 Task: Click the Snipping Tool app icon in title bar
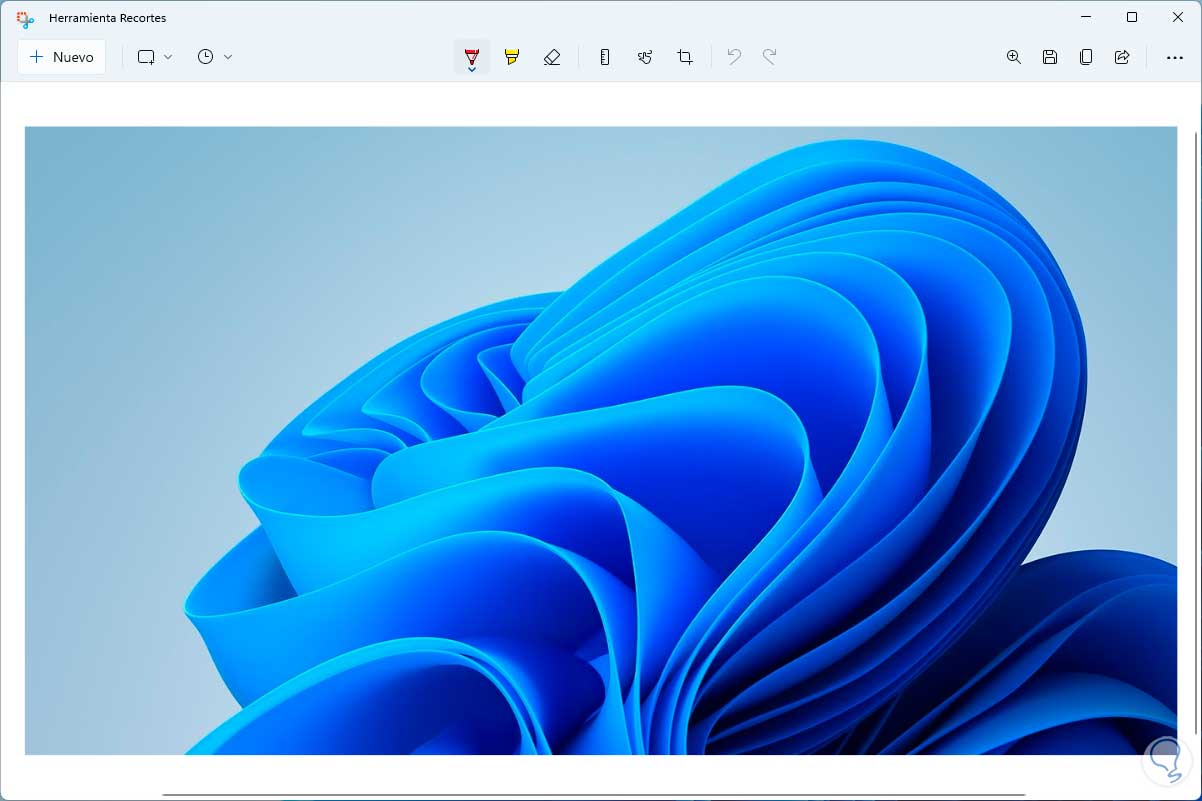[x=26, y=18]
